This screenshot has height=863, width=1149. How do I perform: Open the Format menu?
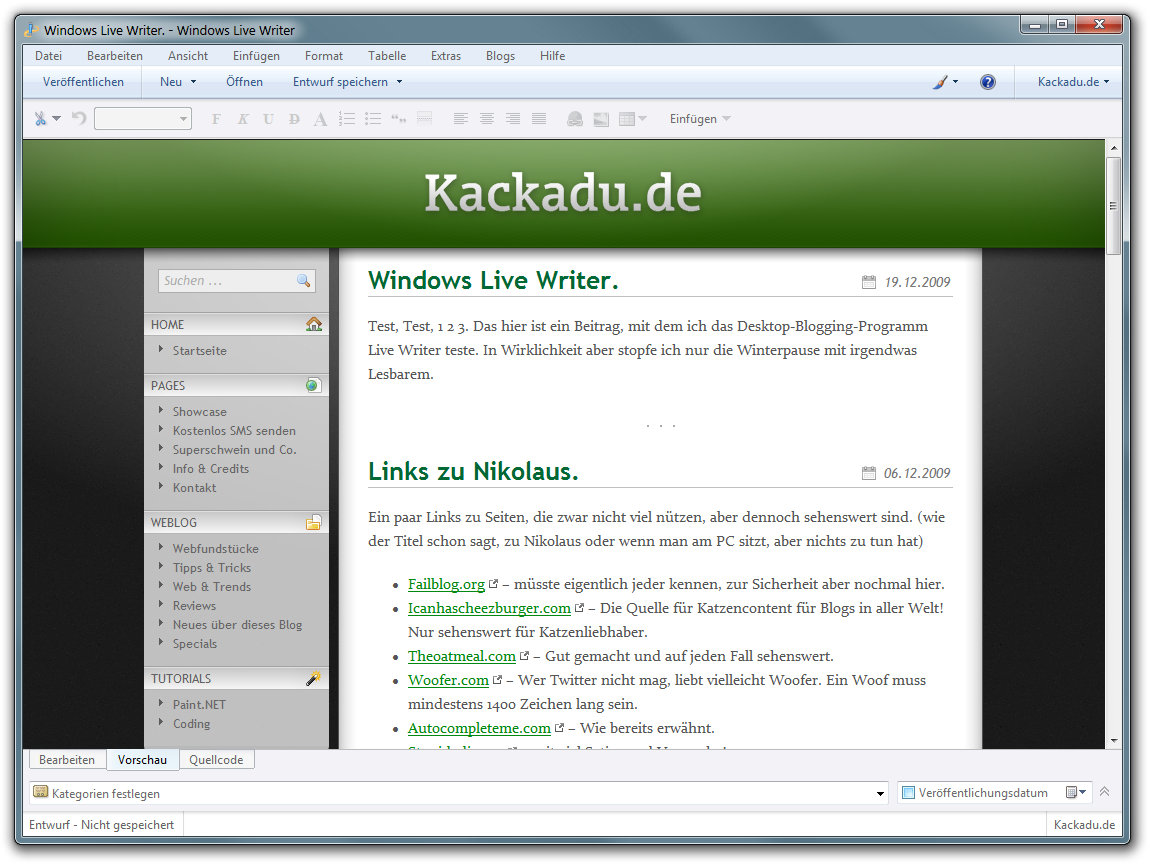point(324,56)
